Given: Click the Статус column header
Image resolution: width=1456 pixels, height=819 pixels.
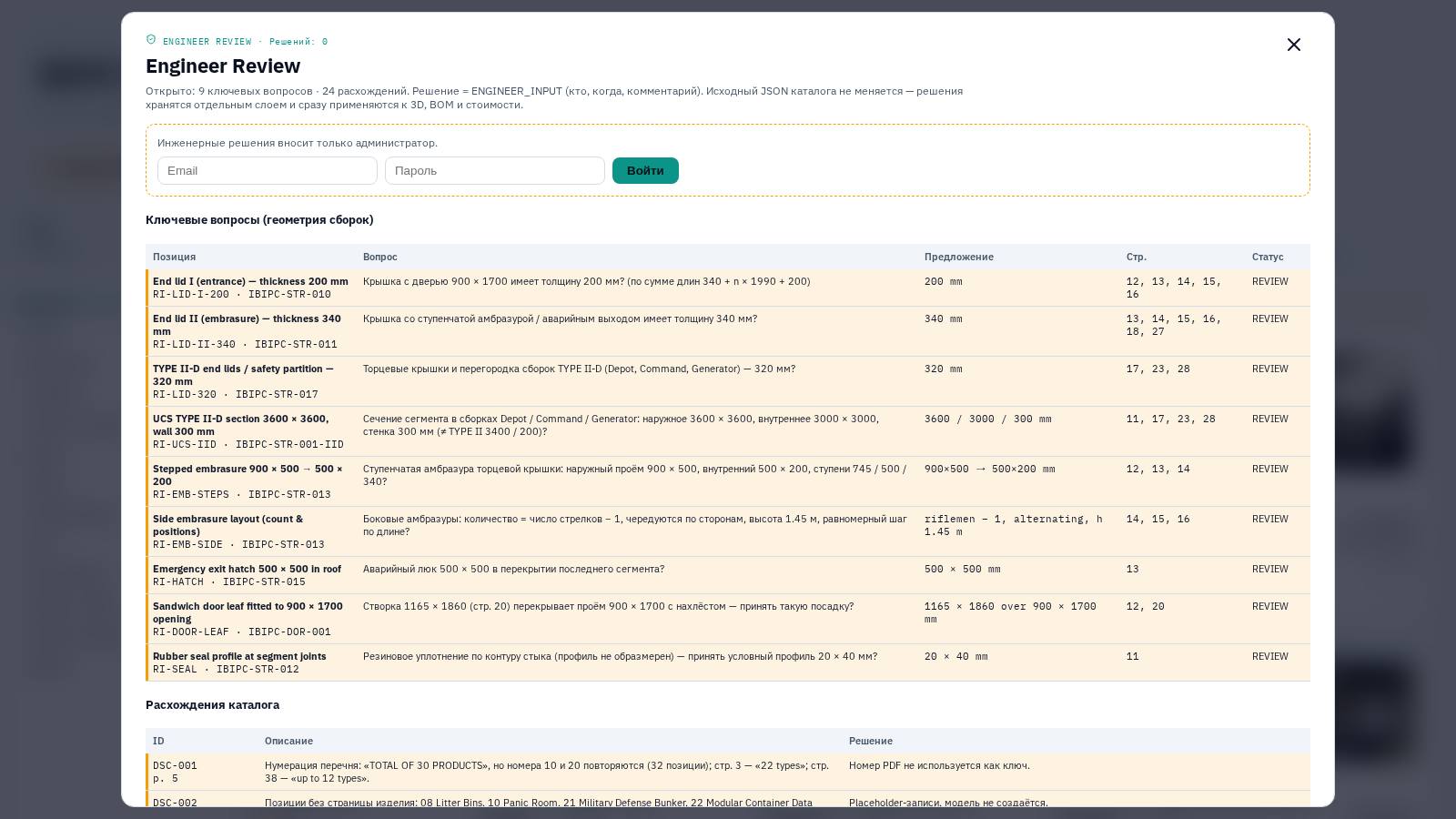Looking at the screenshot, I should tap(1268, 257).
